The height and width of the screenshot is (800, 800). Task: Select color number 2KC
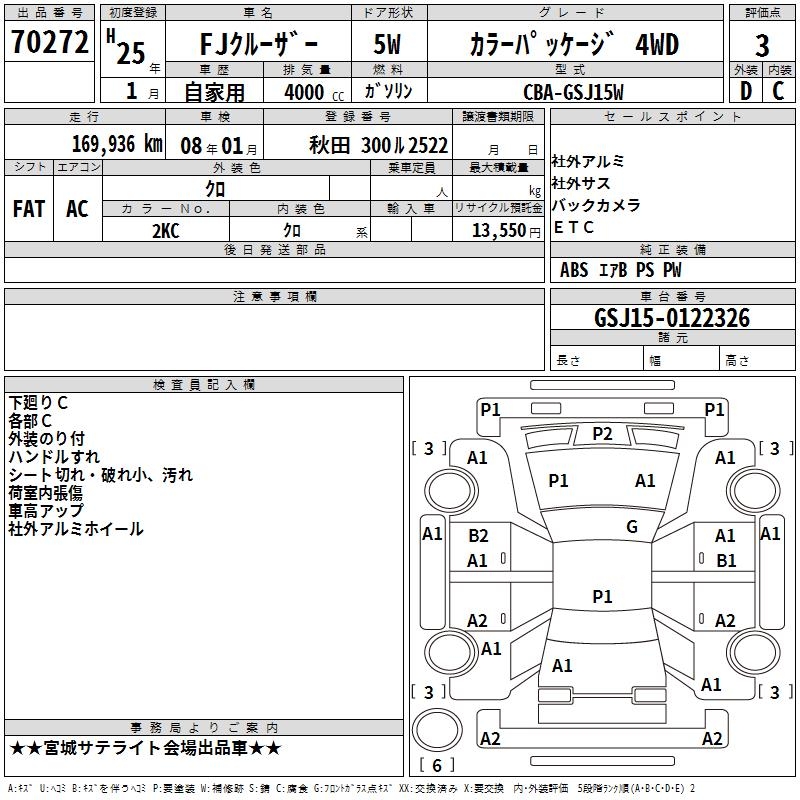point(166,231)
